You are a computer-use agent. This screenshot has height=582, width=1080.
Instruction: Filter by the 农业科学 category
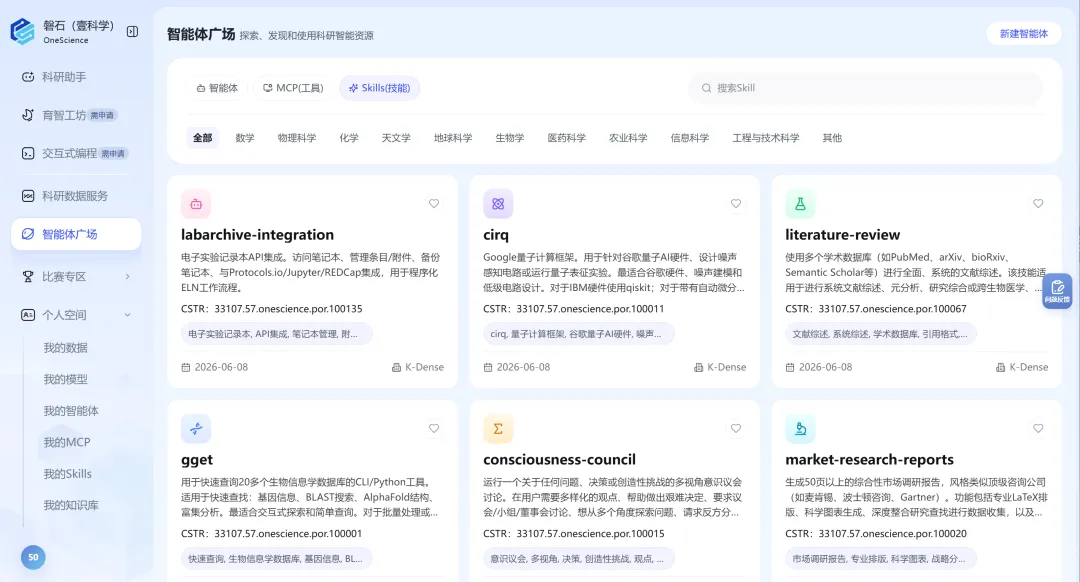point(628,138)
